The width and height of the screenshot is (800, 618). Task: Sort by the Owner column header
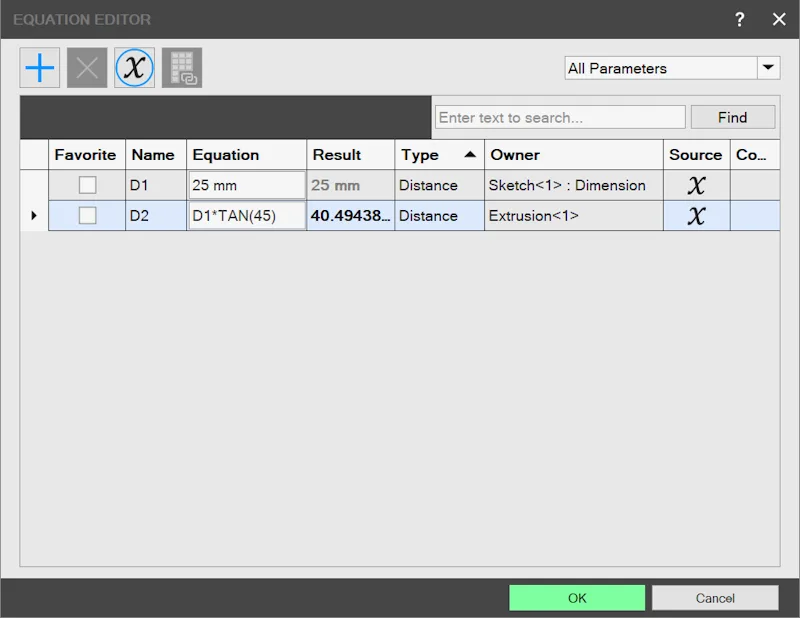574,155
